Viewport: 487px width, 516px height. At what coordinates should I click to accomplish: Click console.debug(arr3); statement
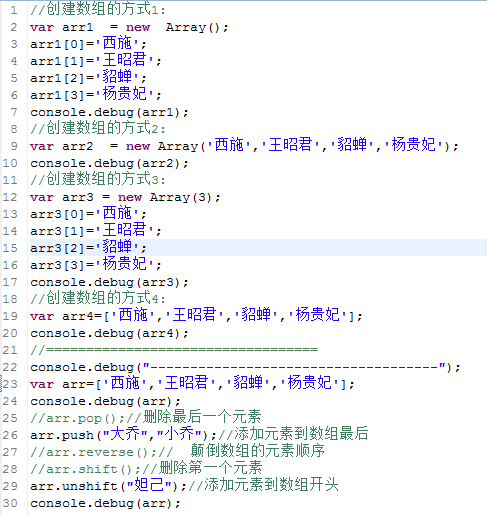[x=109, y=282]
